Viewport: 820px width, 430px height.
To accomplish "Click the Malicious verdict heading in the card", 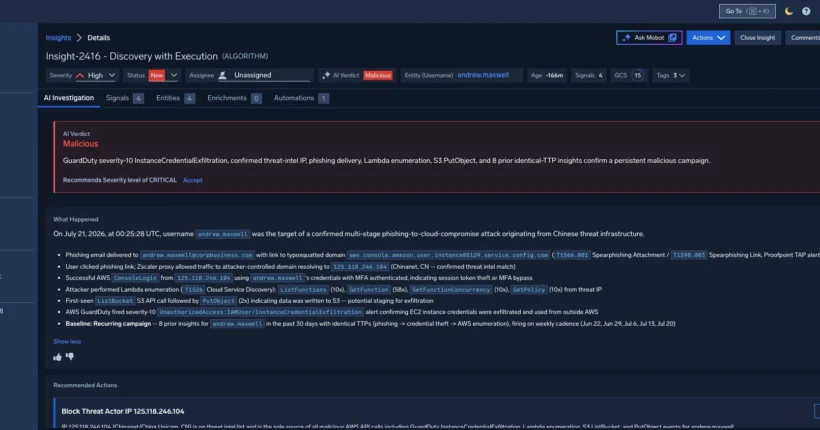I will (81, 144).
